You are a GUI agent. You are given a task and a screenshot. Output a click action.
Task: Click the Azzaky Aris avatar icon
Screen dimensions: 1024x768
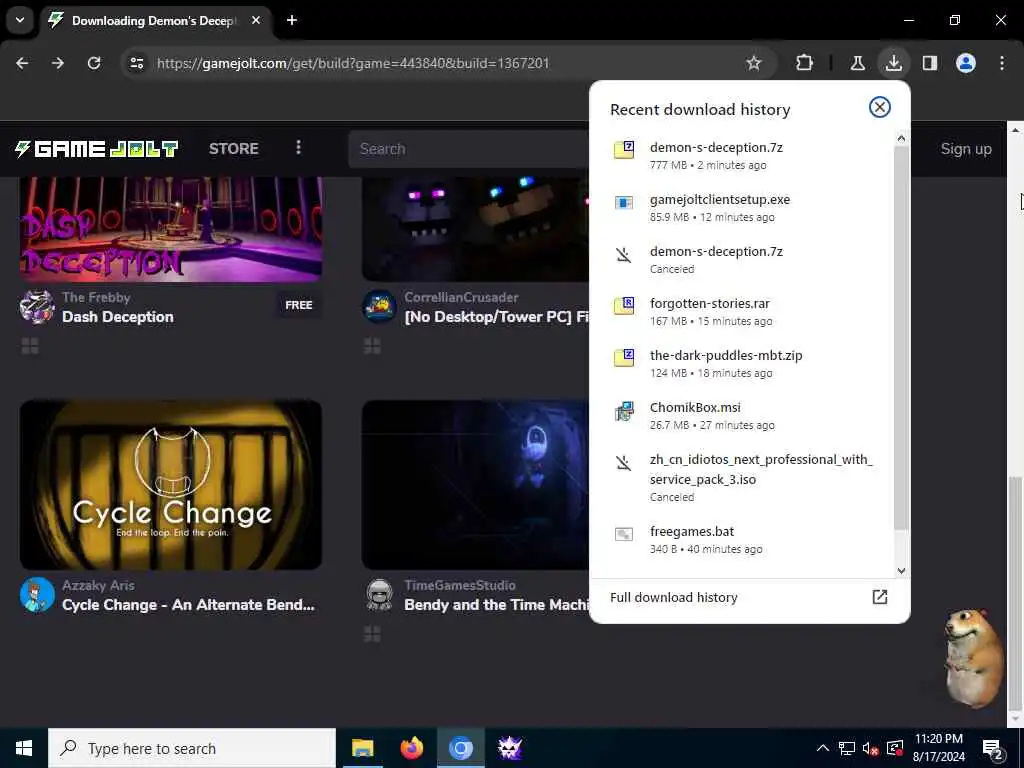click(37, 595)
